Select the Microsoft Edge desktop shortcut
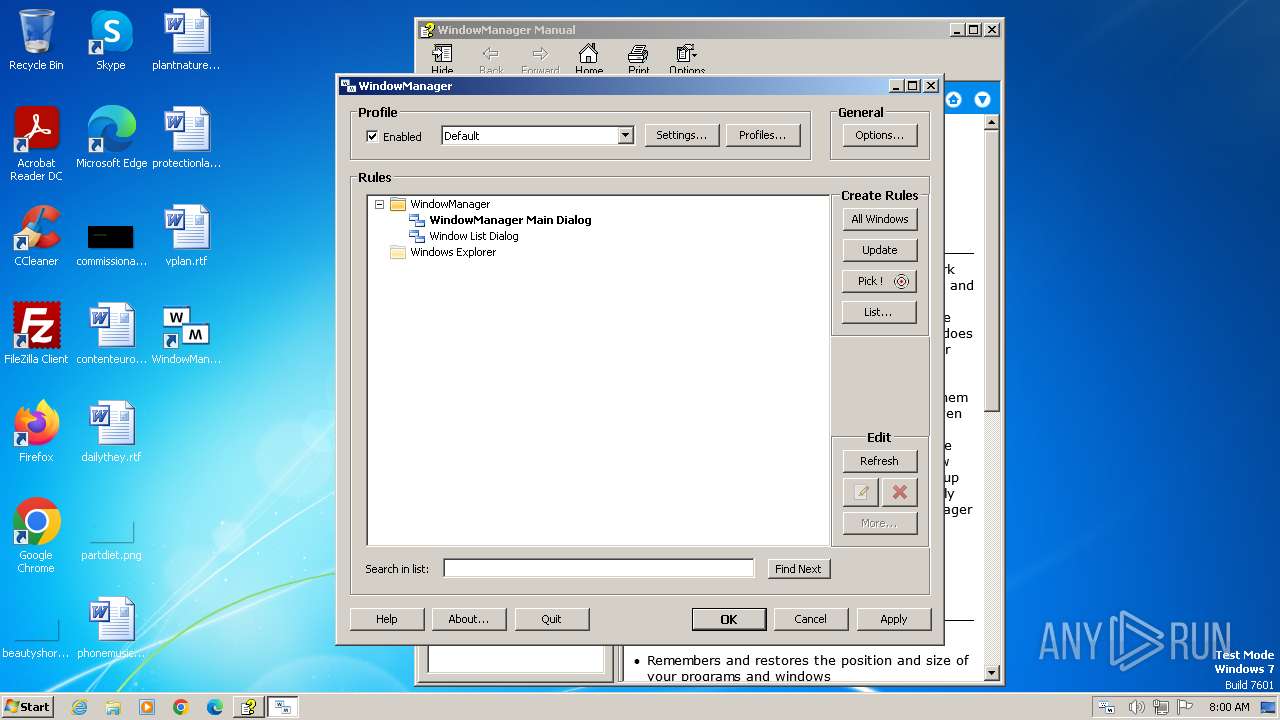This screenshot has width=1280, height=720. coord(111,138)
